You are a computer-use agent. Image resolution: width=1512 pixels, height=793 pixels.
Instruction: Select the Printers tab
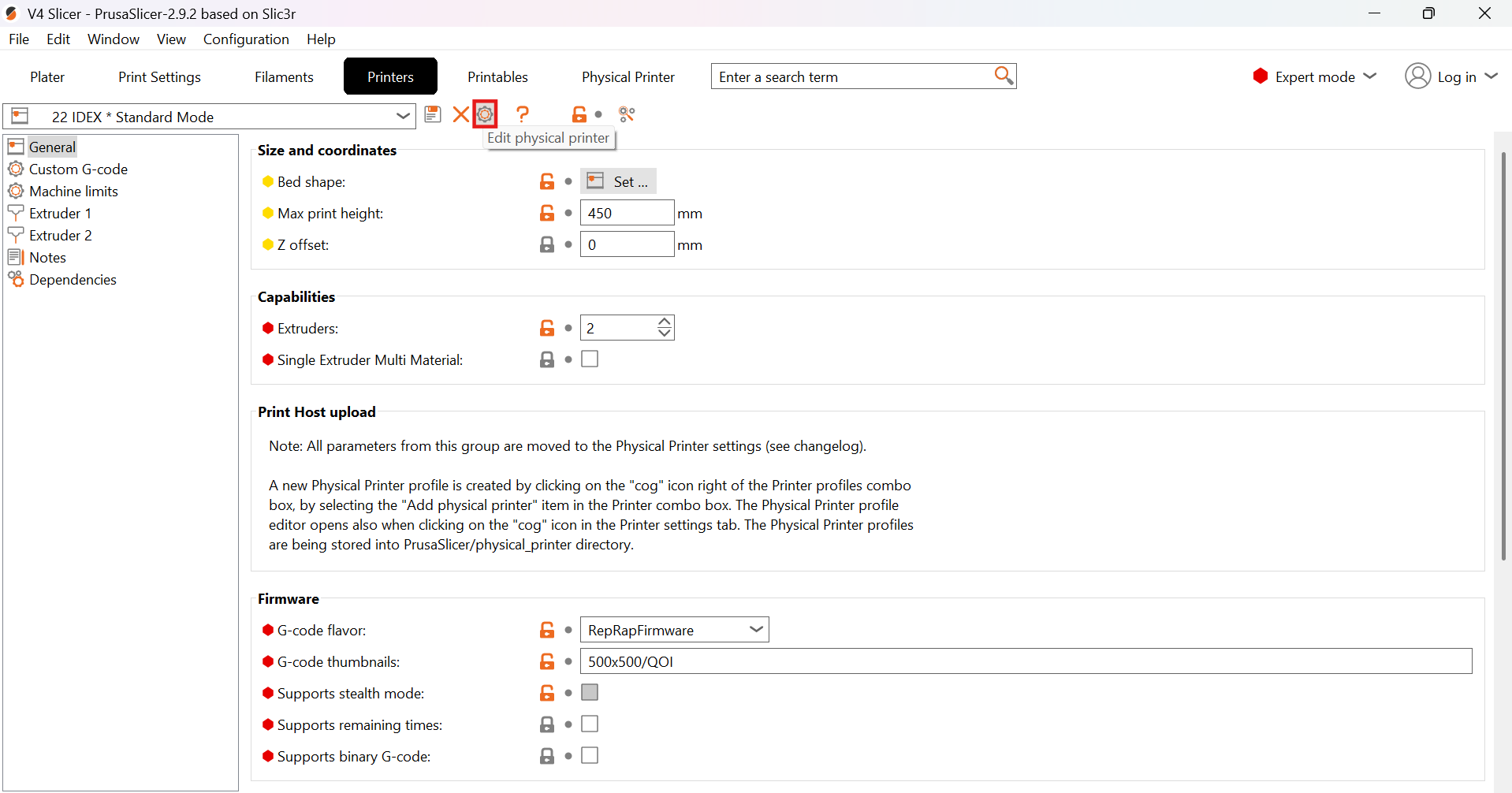pyautogui.click(x=390, y=76)
